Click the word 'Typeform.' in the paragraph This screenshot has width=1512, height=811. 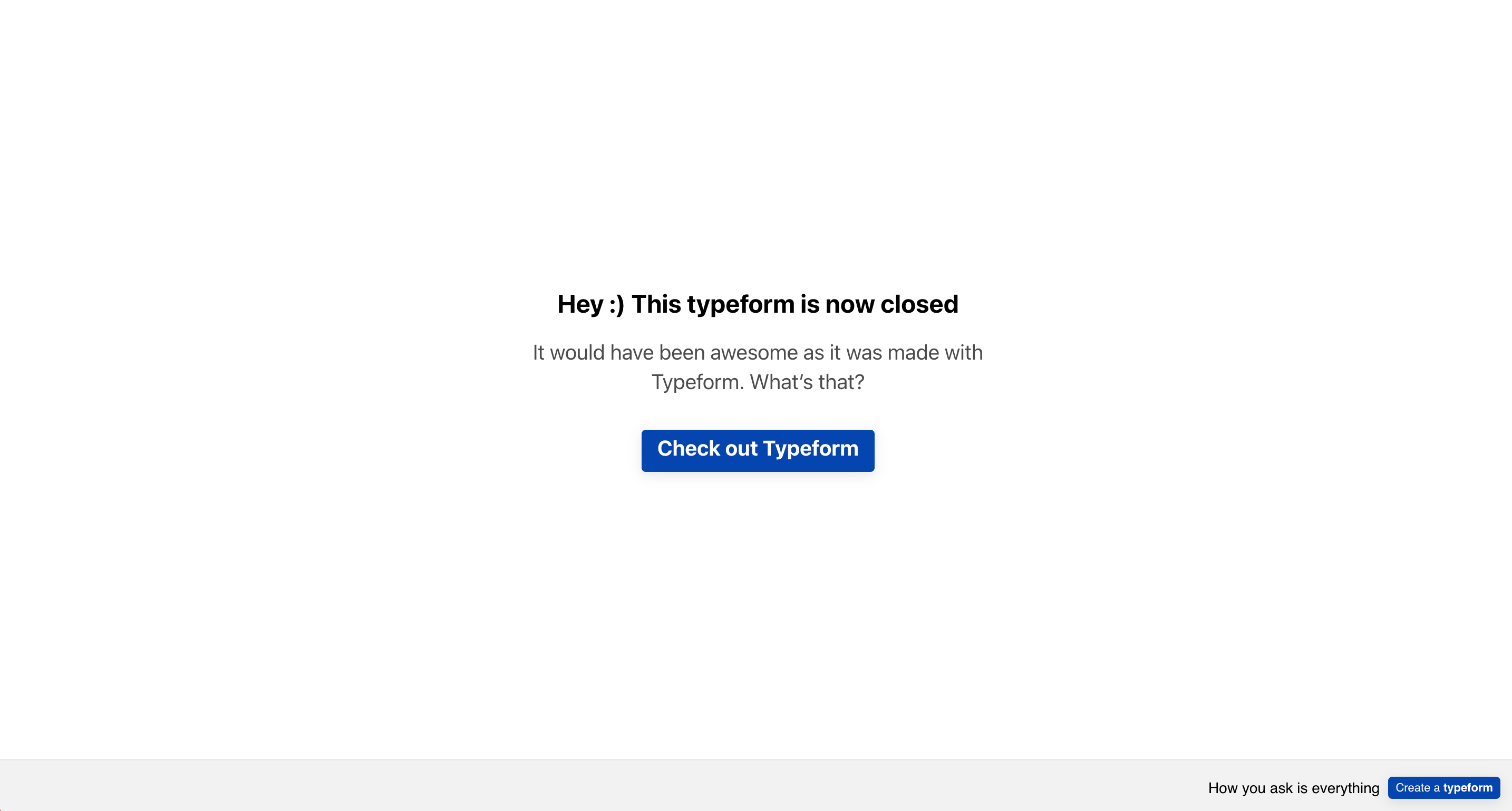tap(698, 382)
